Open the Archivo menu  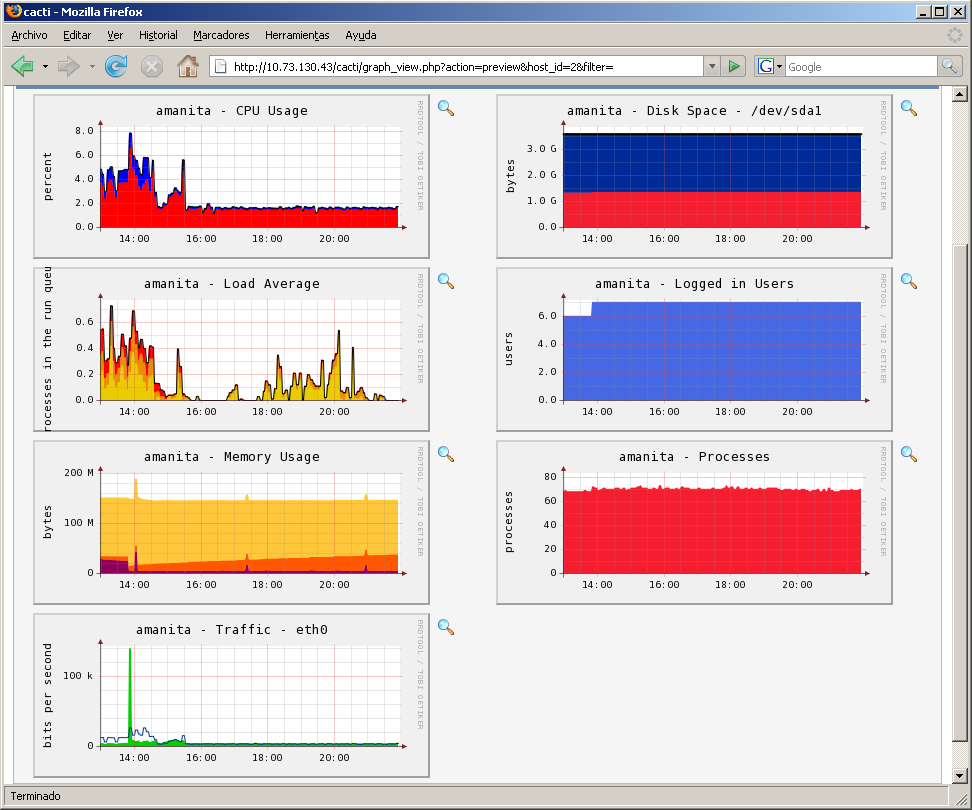pyautogui.click(x=29, y=35)
